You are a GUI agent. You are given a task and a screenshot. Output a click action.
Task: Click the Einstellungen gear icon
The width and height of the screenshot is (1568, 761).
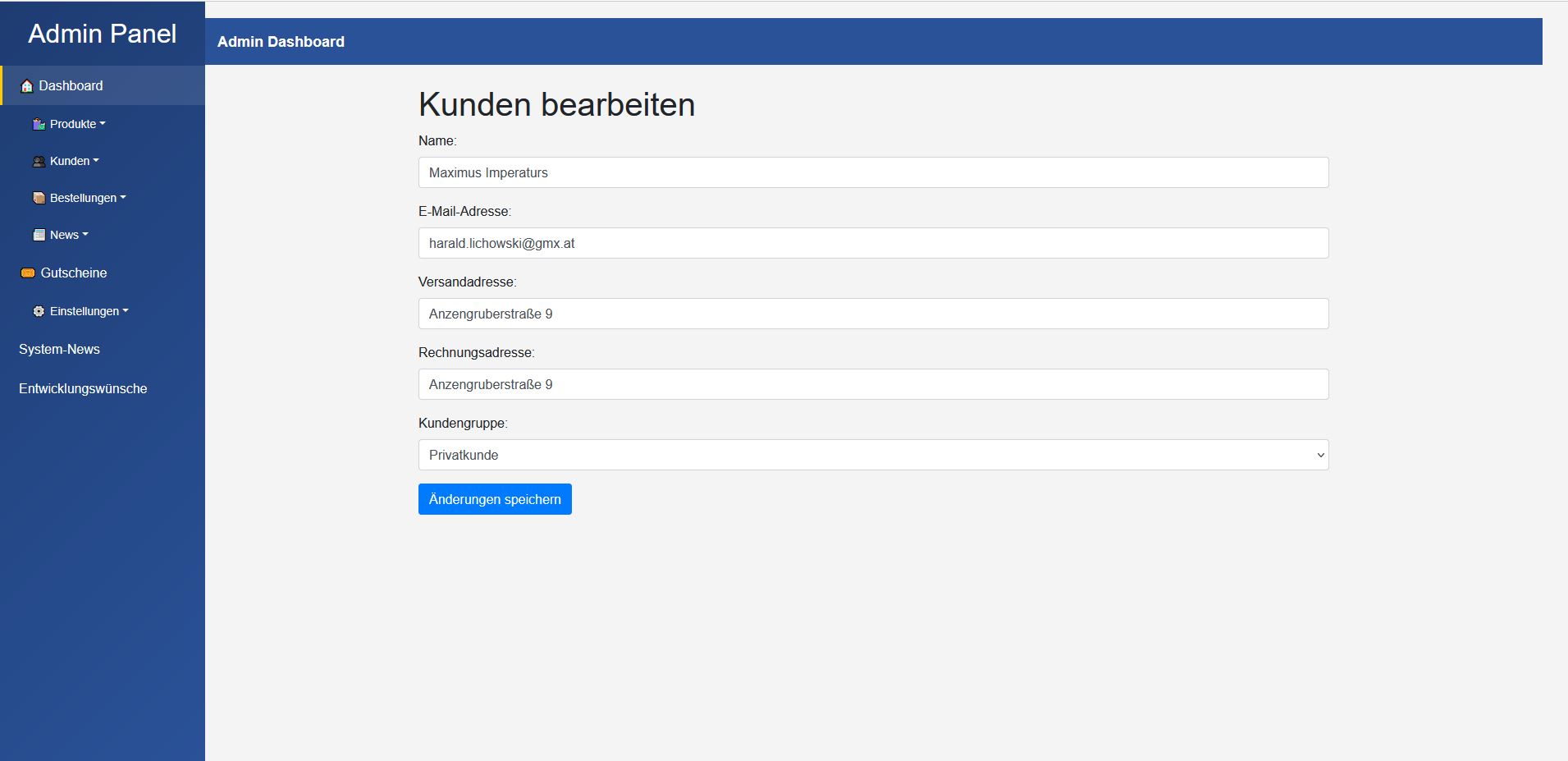click(x=39, y=311)
